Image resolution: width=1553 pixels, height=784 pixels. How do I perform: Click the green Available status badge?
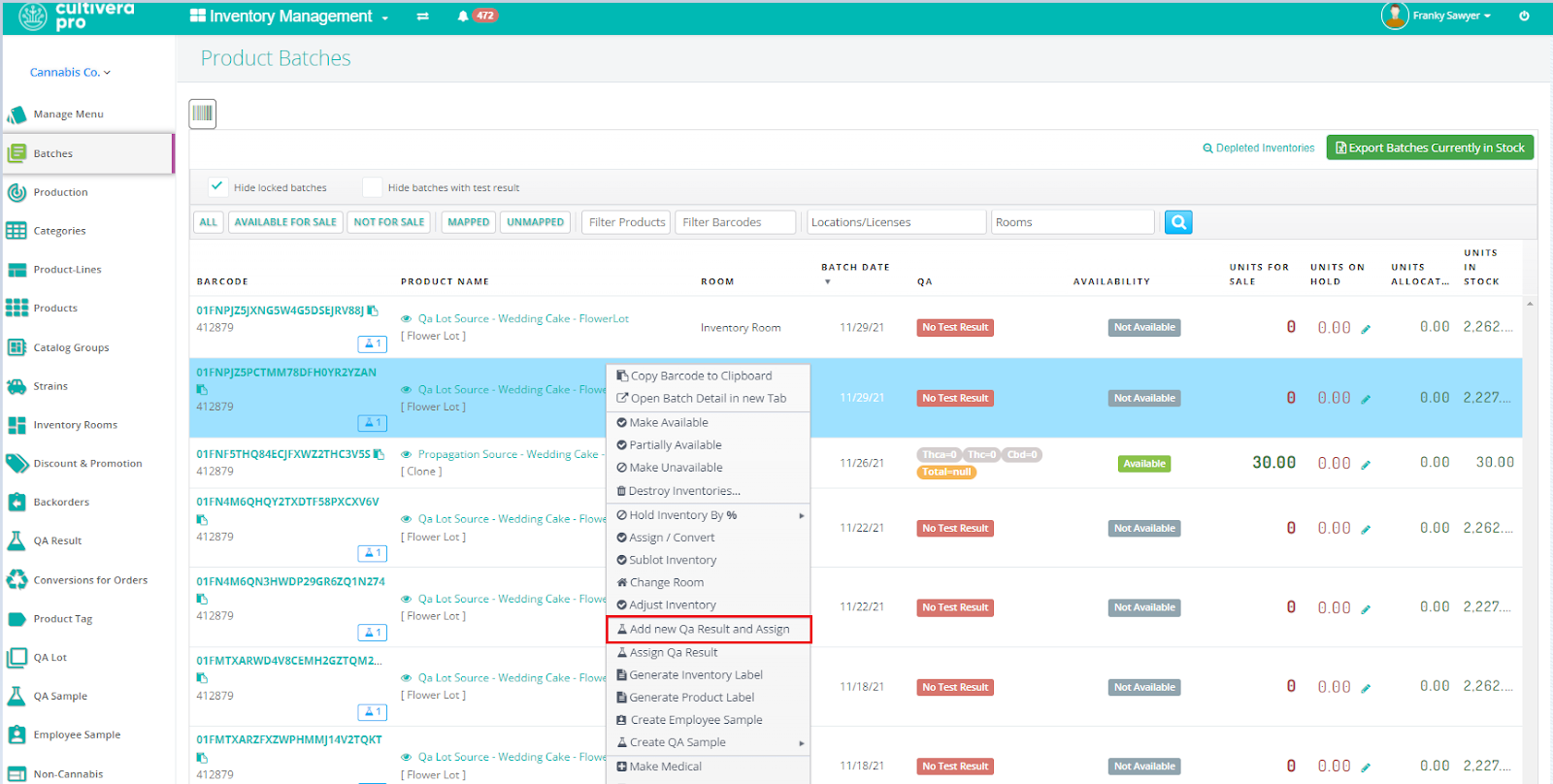(1144, 464)
